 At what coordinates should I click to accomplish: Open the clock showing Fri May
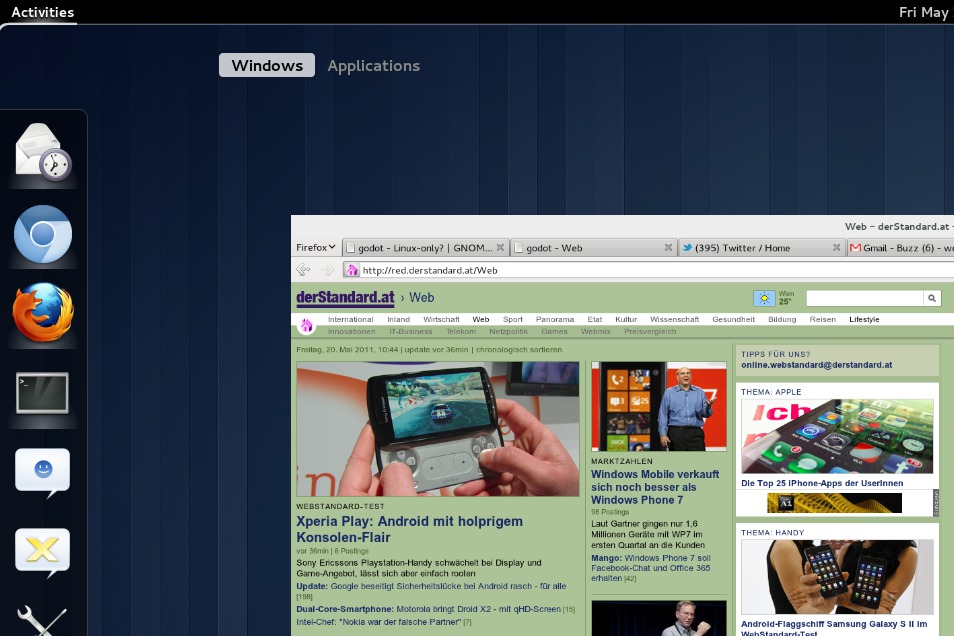925,12
